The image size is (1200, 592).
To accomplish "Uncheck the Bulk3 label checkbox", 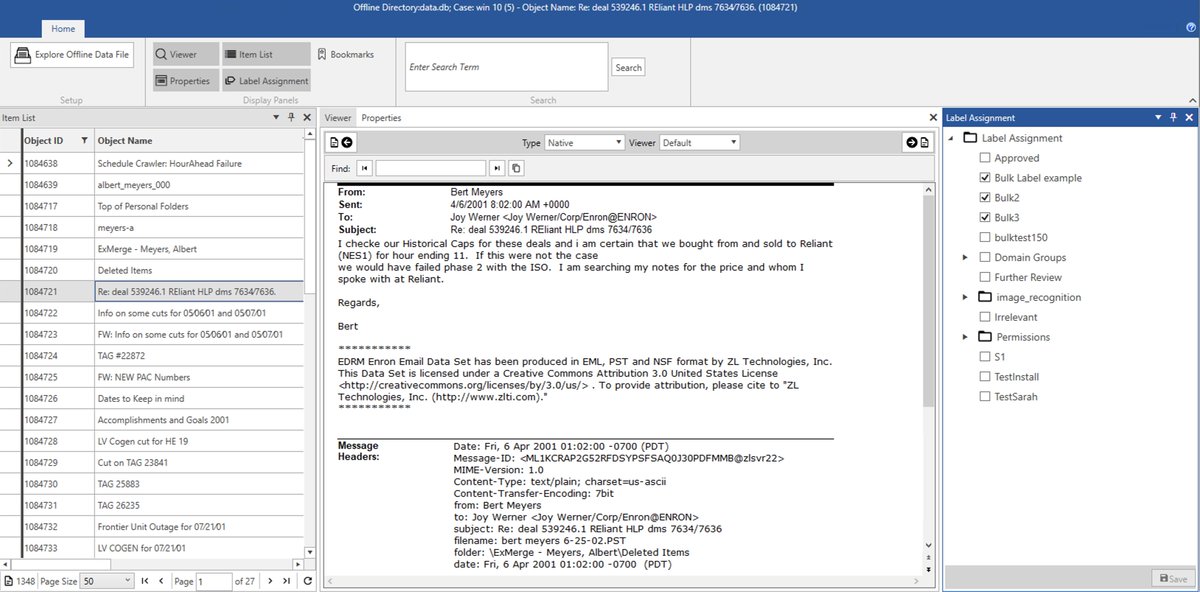I will click(985, 217).
